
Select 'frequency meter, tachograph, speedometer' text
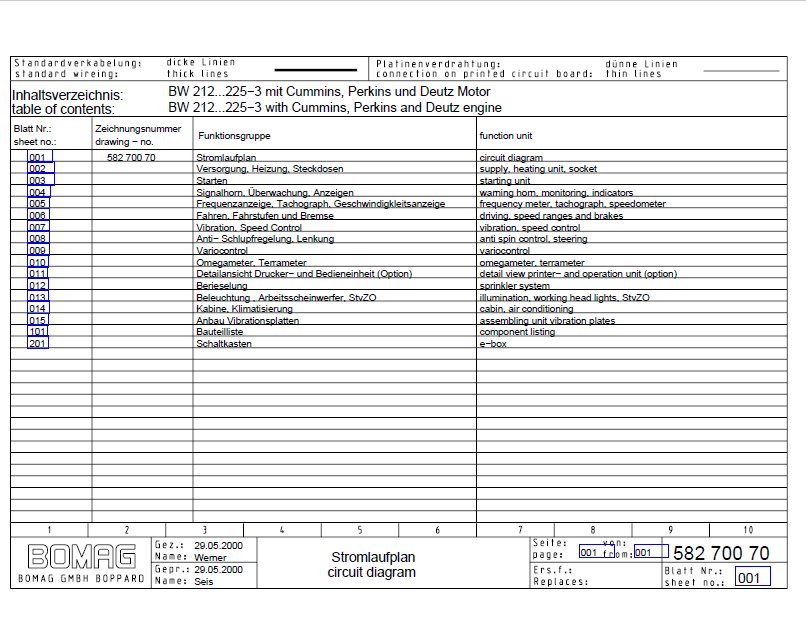tap(572, 204)
